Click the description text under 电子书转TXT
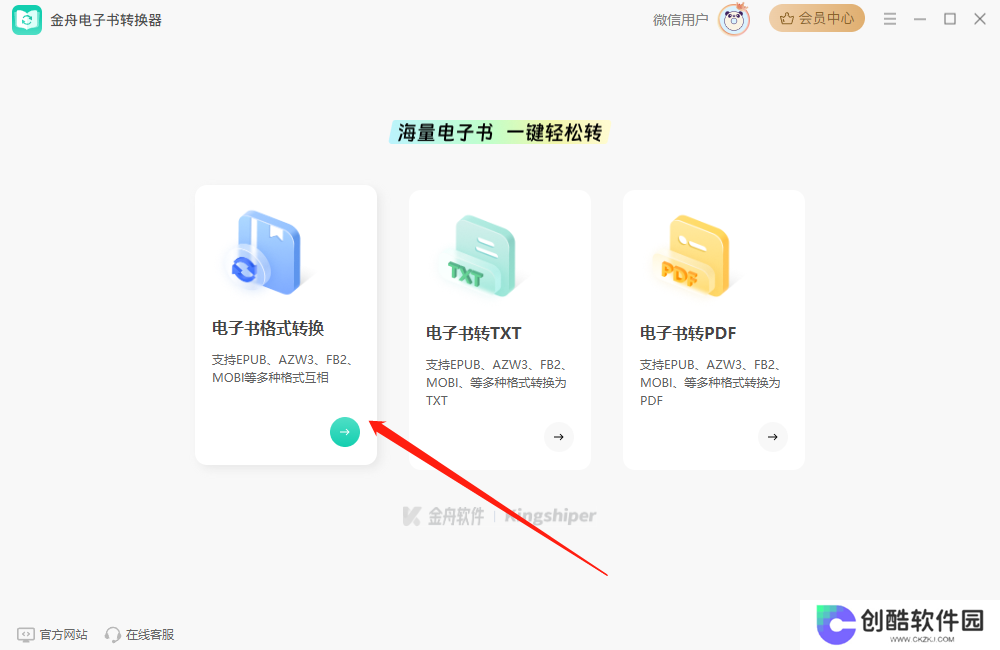This screenshot has width=1000, height=650. point(497,383)
